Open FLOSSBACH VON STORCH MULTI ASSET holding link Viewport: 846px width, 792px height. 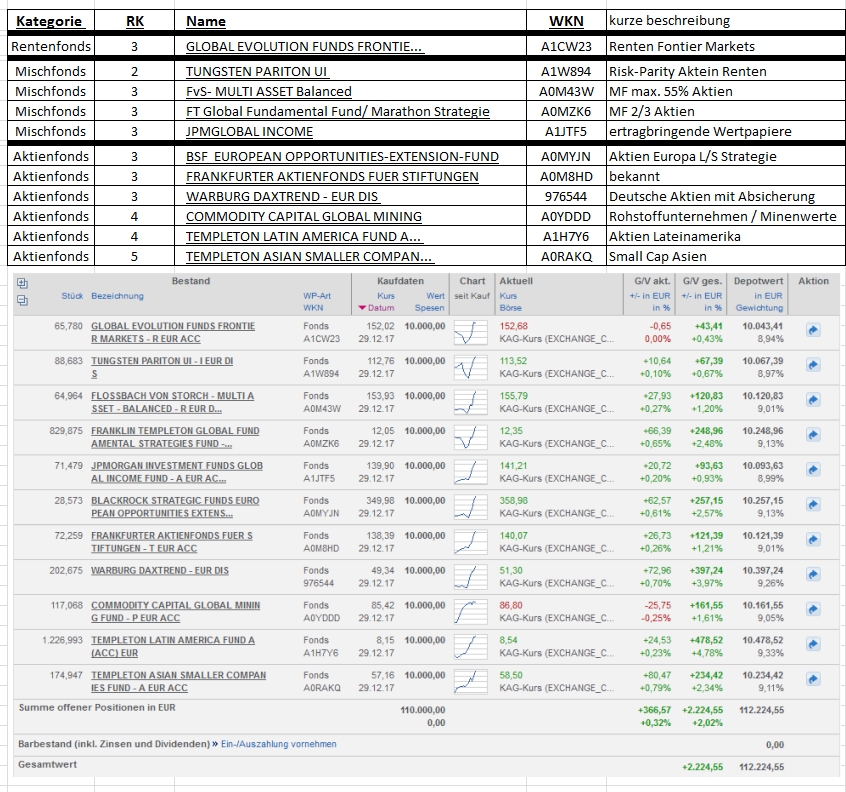pyautogui.click(x=172, y=402)
